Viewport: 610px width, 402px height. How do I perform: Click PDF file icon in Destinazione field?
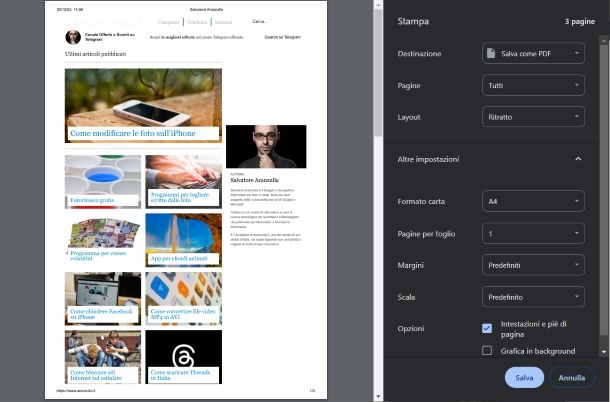tap(491, 53)
